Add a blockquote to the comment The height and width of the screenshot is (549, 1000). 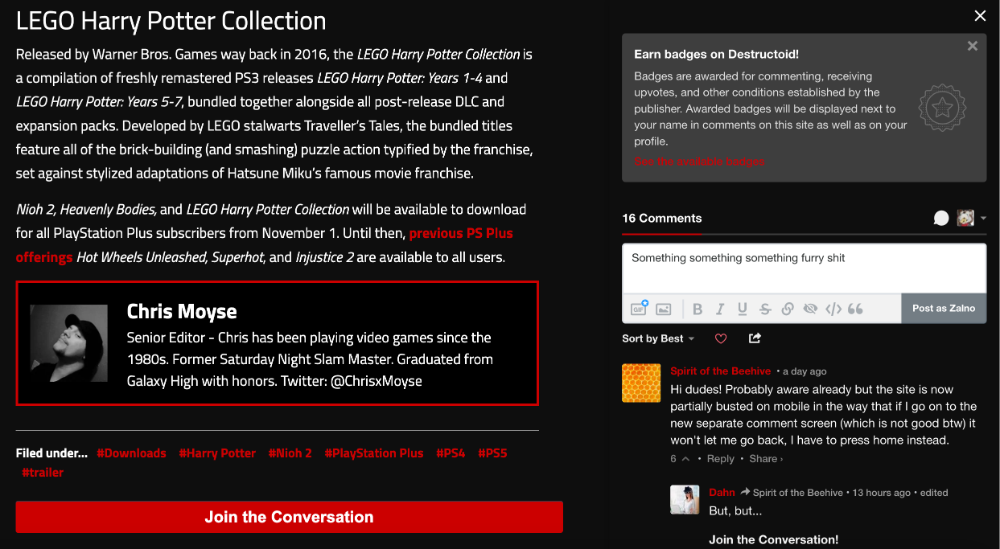[x=855, y=309]
